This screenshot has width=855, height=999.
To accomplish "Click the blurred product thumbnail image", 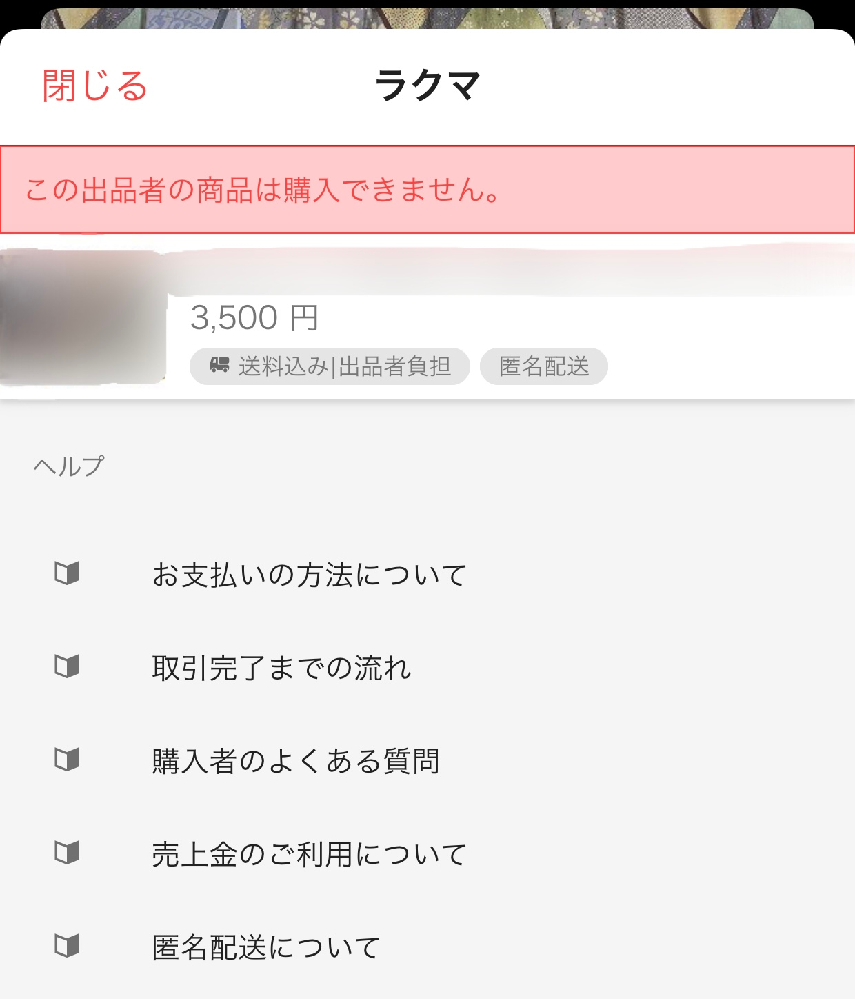I will click(x=82, y=316).
